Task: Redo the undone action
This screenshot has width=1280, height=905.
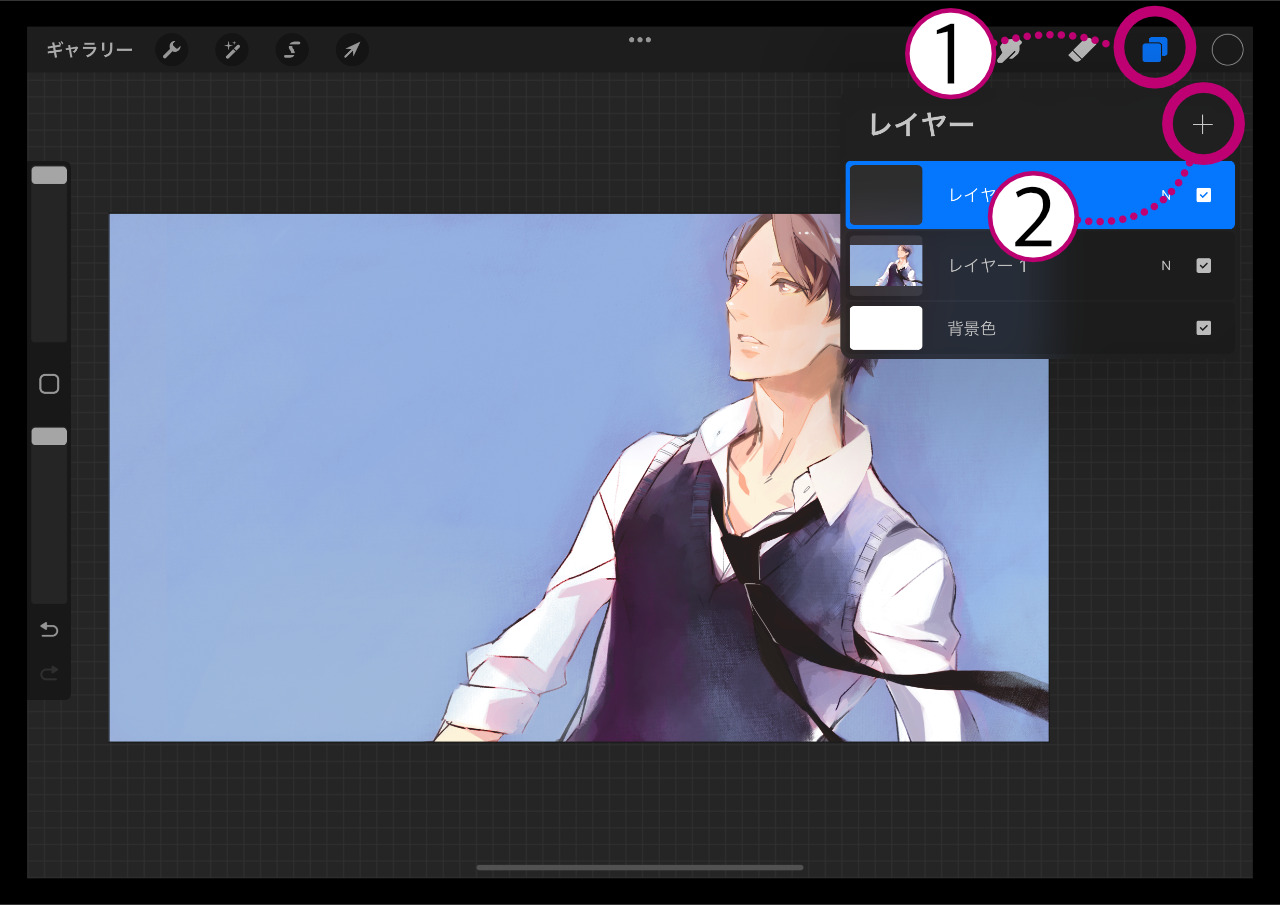Action: point(49,674)
